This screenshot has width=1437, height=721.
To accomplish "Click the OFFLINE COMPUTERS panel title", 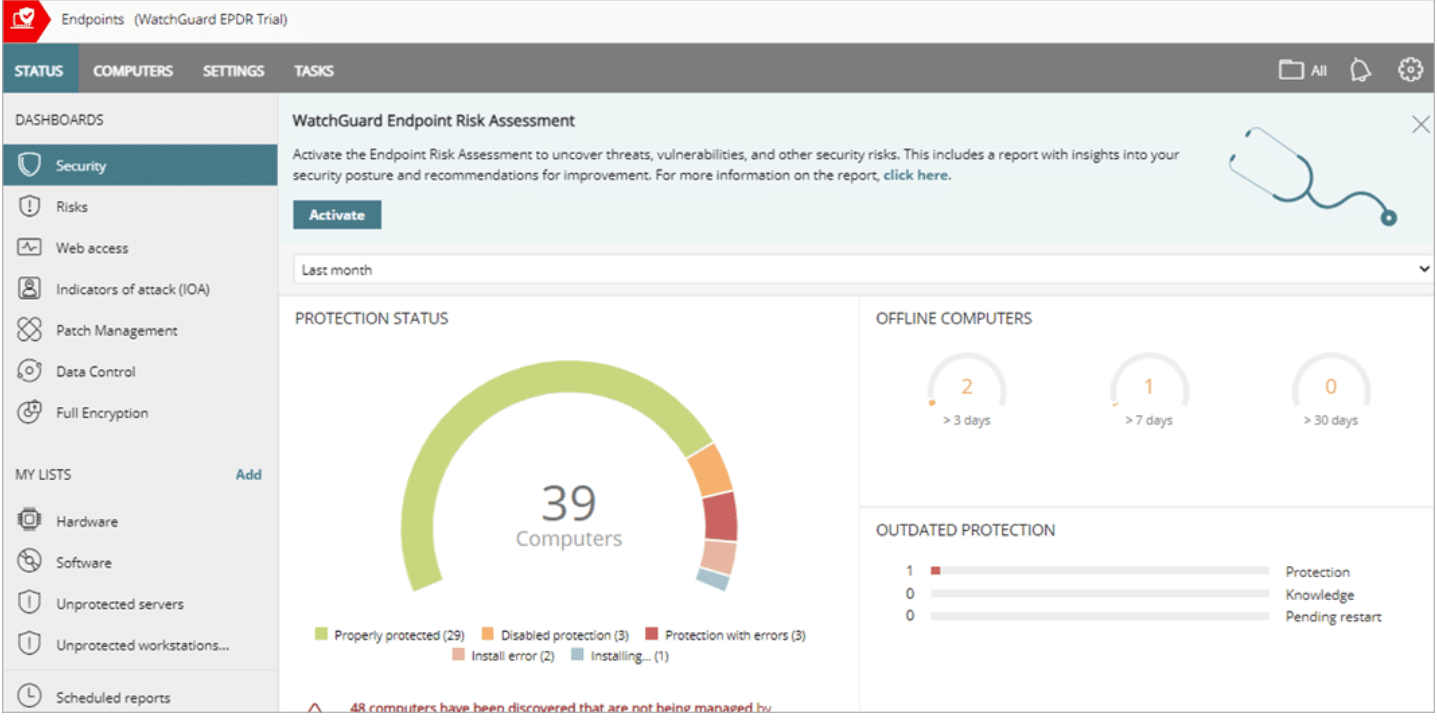I will click(x=954, y=319).
